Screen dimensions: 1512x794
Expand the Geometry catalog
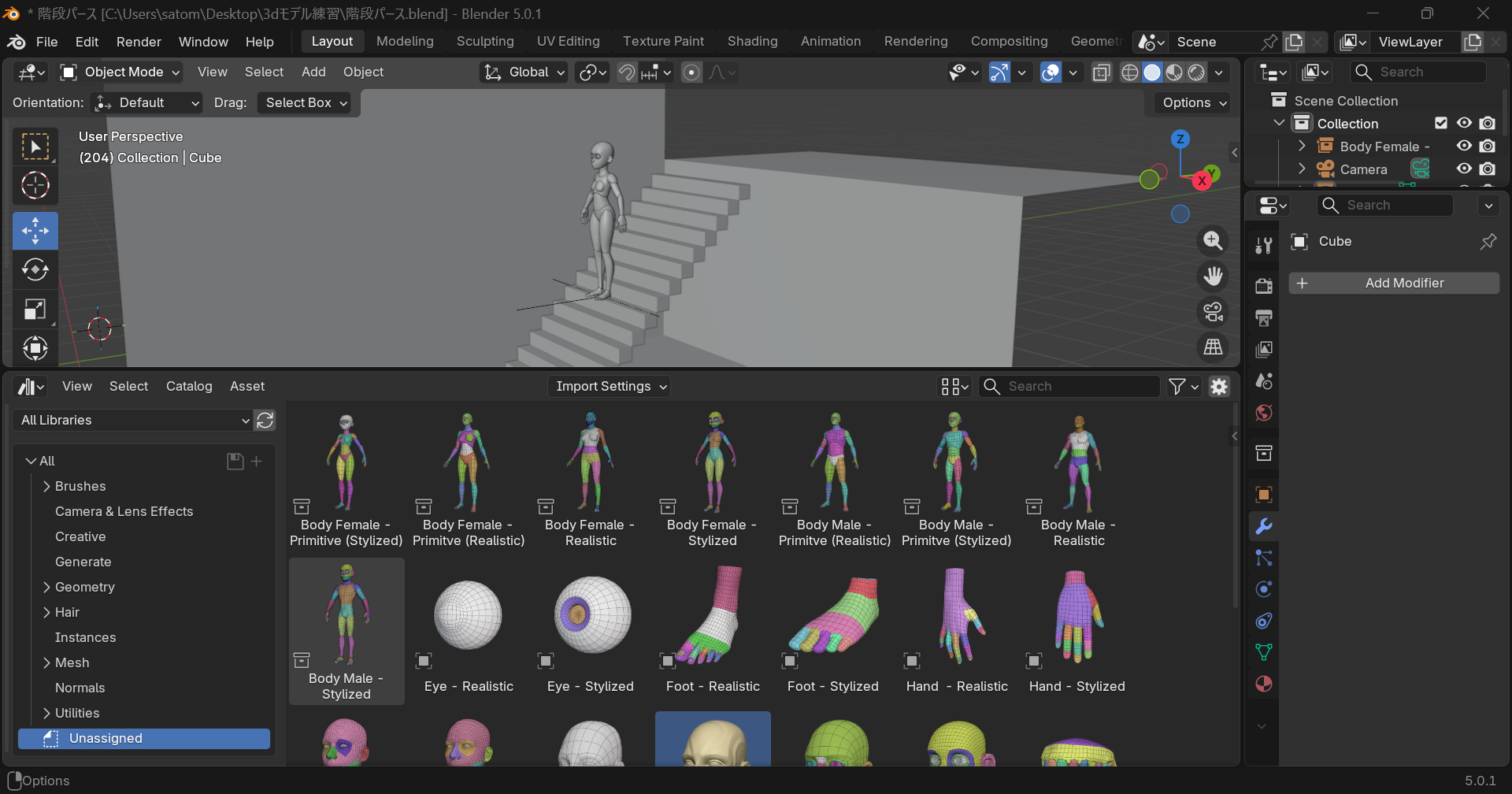click(x=46, y=587)
